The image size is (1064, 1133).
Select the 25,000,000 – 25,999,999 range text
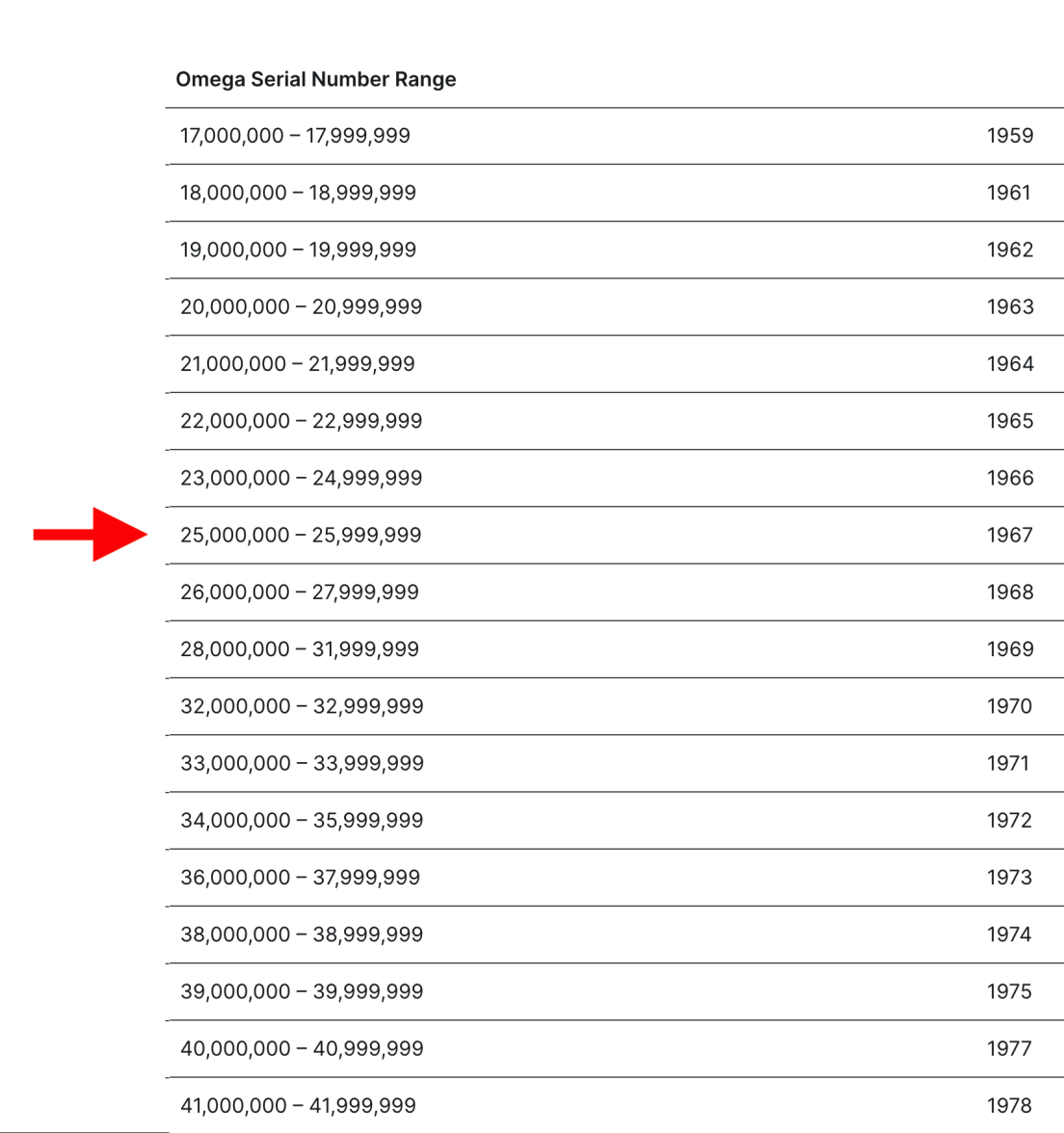click(301, 535)
